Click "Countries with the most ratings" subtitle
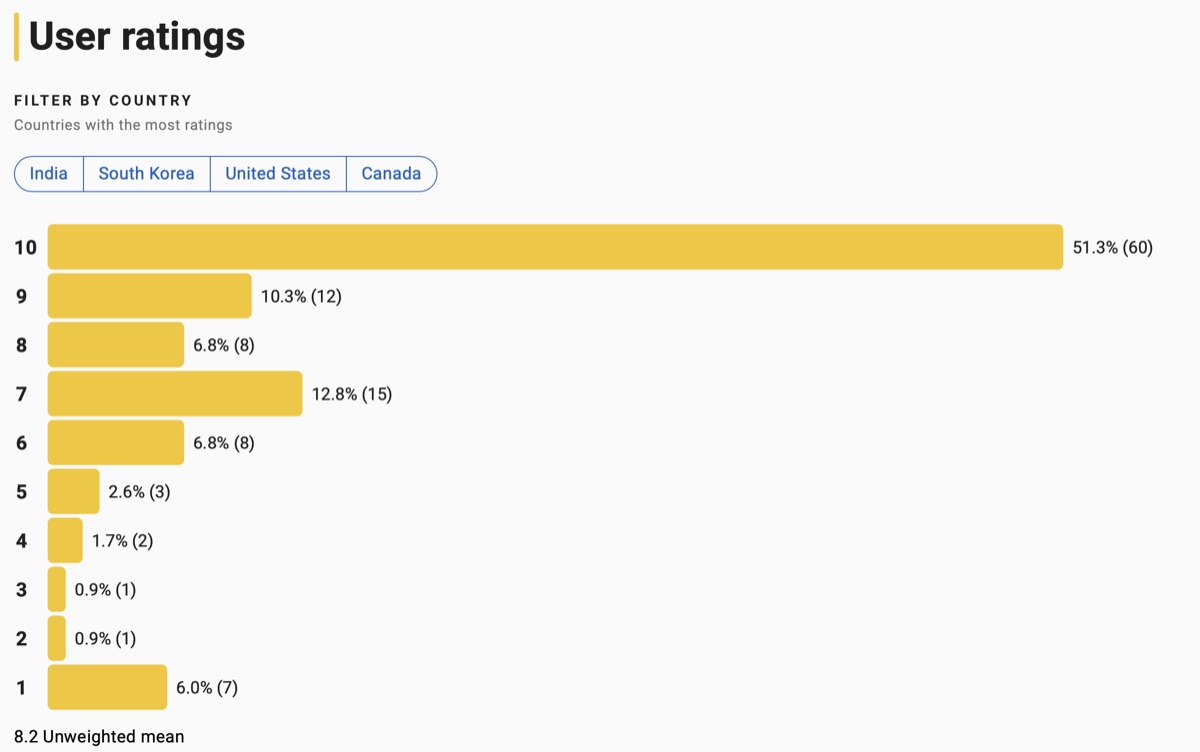Image resolution: width=1200 pixels, height=752 pixels. (123, 125)
